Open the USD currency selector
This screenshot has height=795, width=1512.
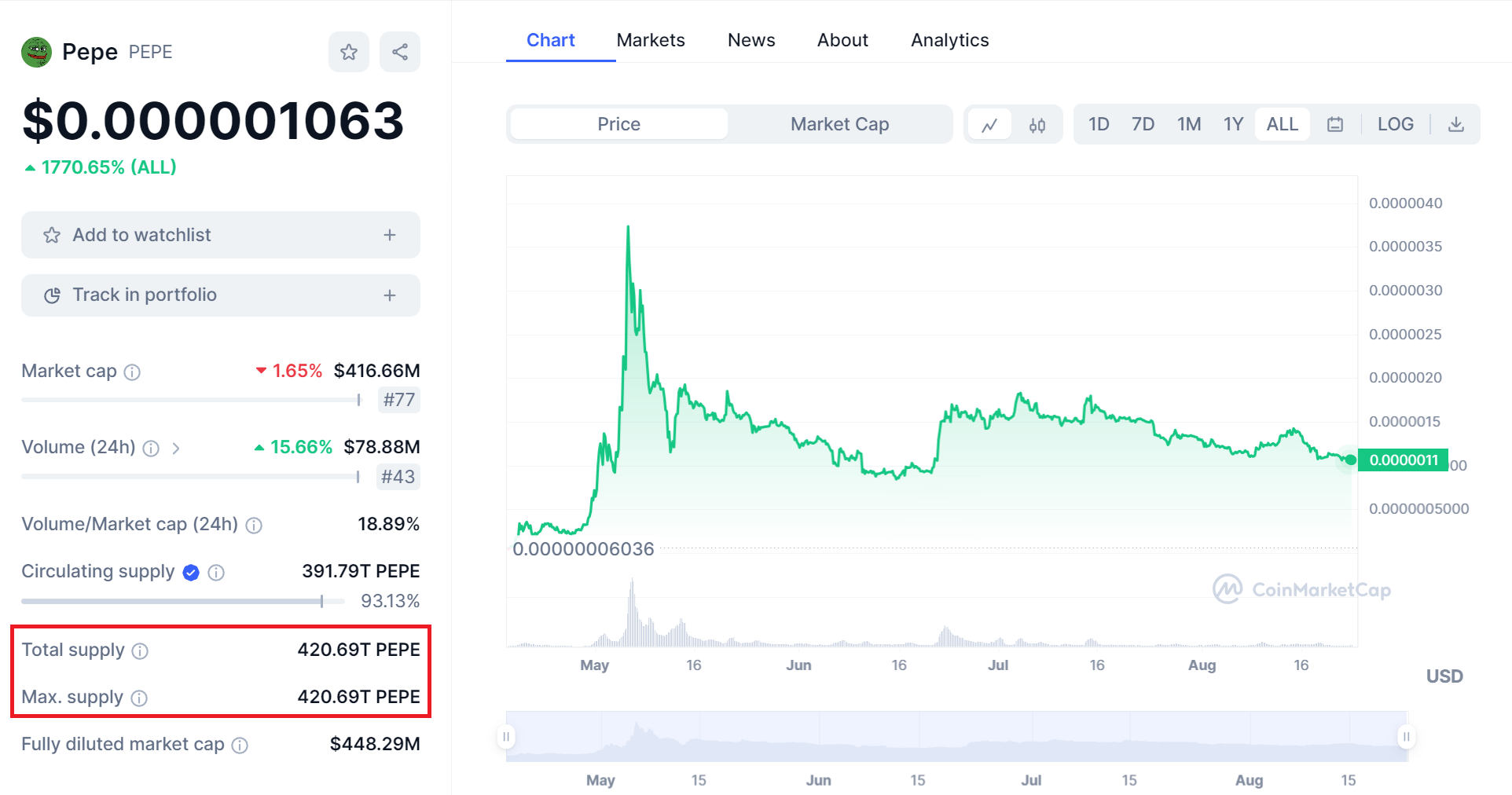[x=1444, y=676]
